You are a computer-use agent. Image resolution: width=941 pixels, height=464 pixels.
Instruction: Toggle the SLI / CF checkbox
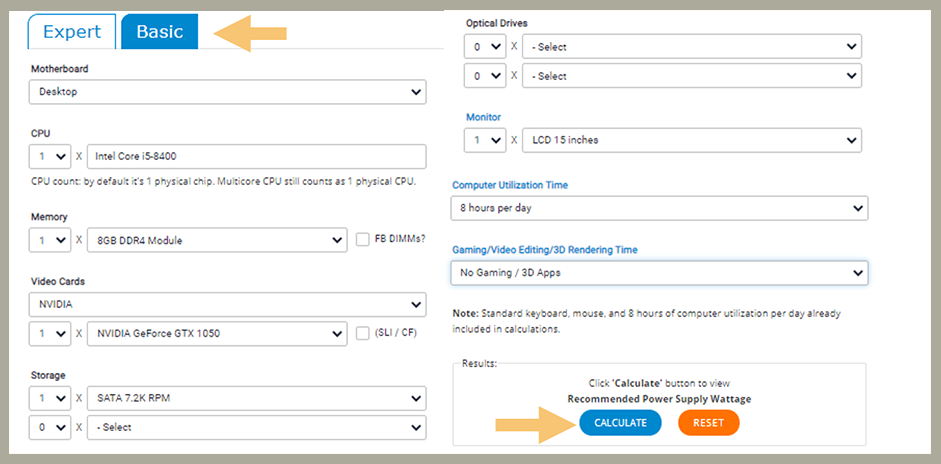(365, 333)
